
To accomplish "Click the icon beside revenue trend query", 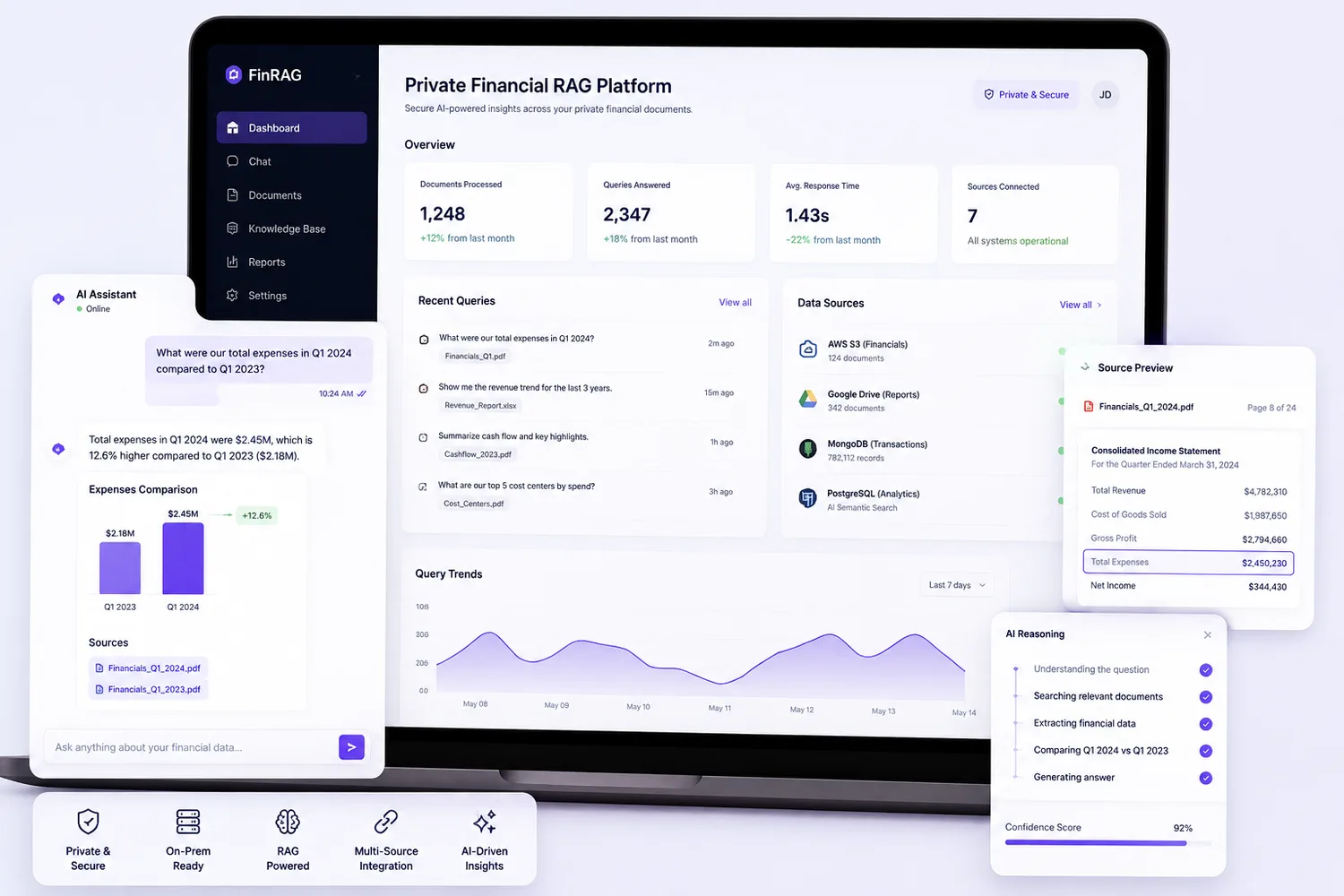I will tap(423, 389).
